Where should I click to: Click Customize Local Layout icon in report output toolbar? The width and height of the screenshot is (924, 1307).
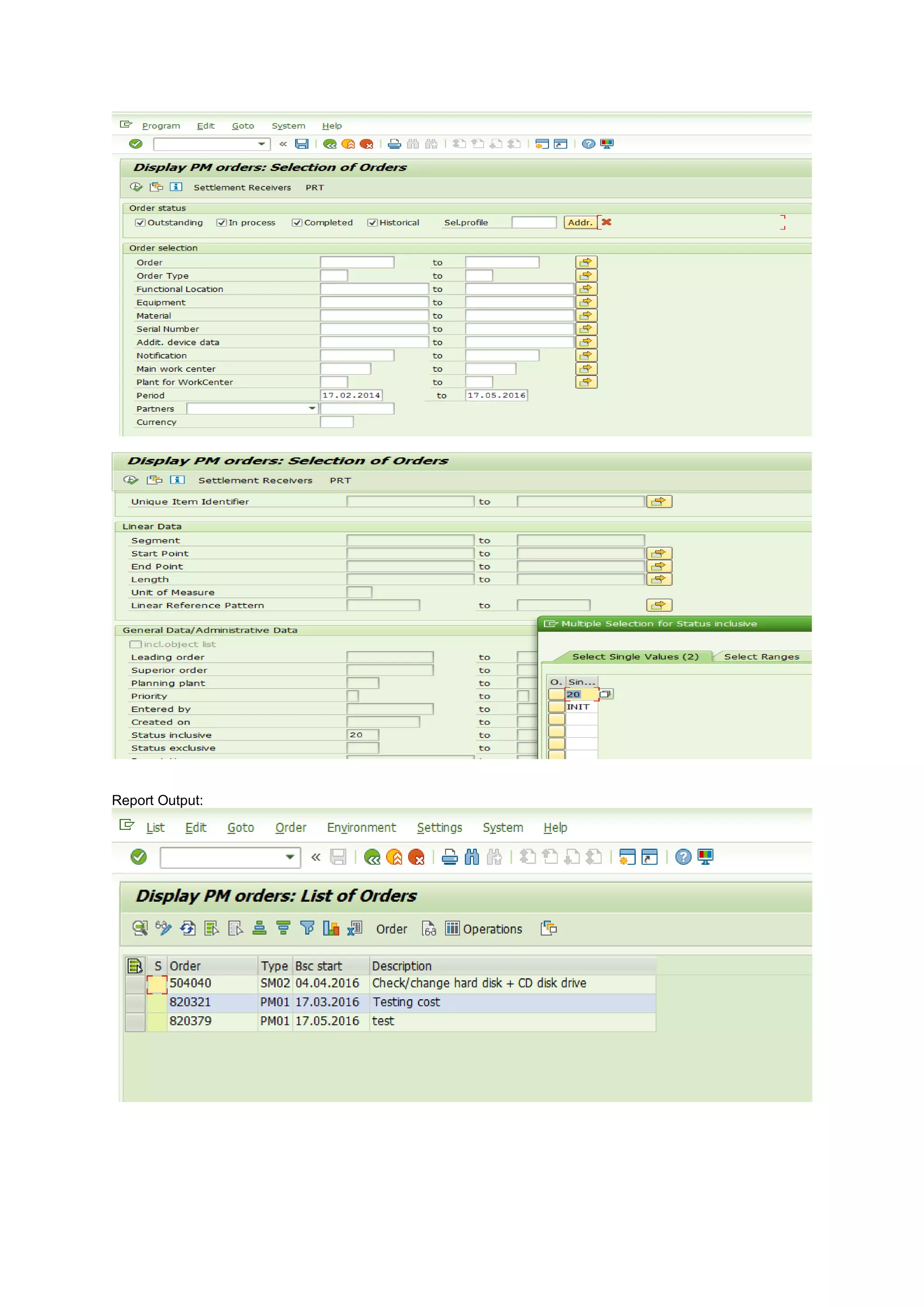point(706,857)
